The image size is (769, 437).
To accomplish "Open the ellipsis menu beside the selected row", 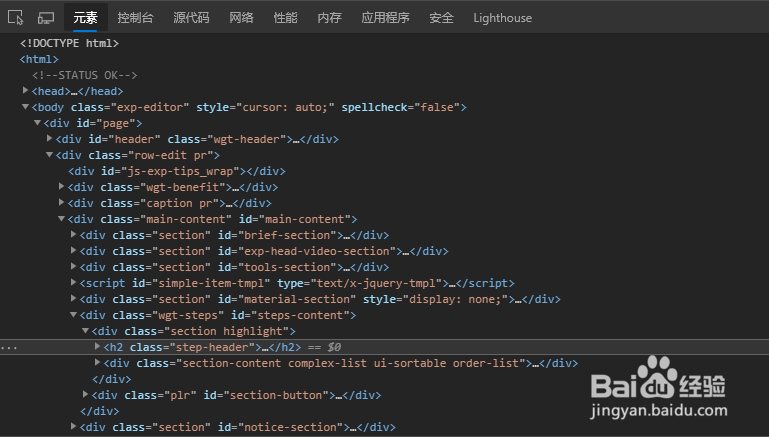I will 9,347.
